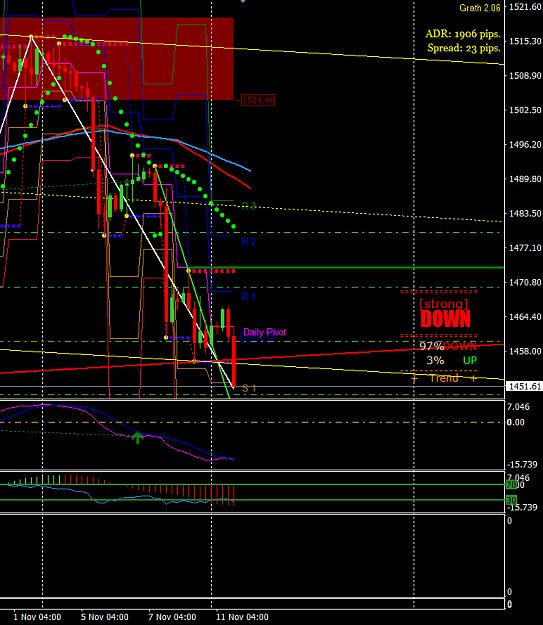
Task: Click the 1521.60 price scale label
Action: [x=525, y=7]
